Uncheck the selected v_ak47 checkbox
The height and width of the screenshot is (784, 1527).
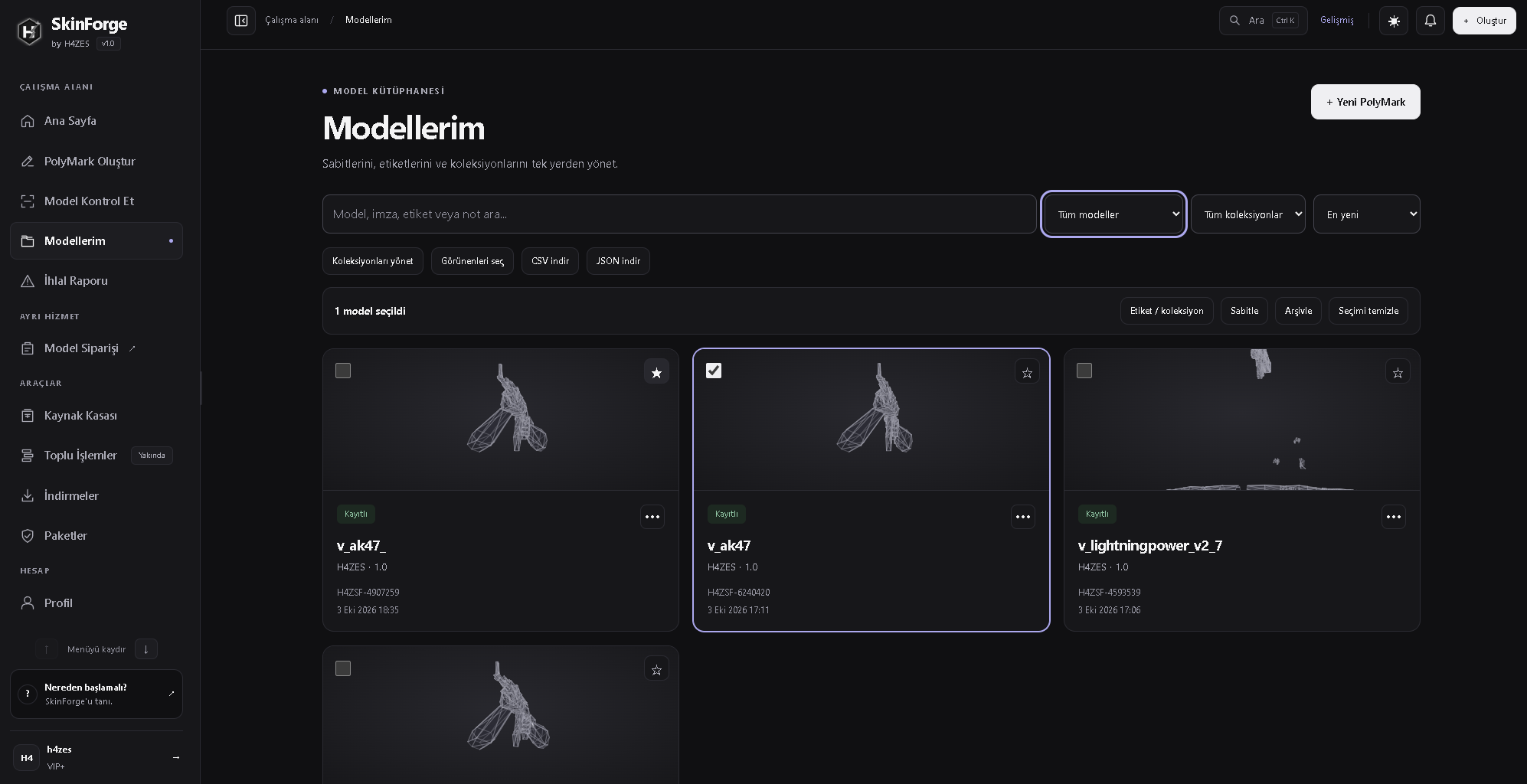click(714, 371)
